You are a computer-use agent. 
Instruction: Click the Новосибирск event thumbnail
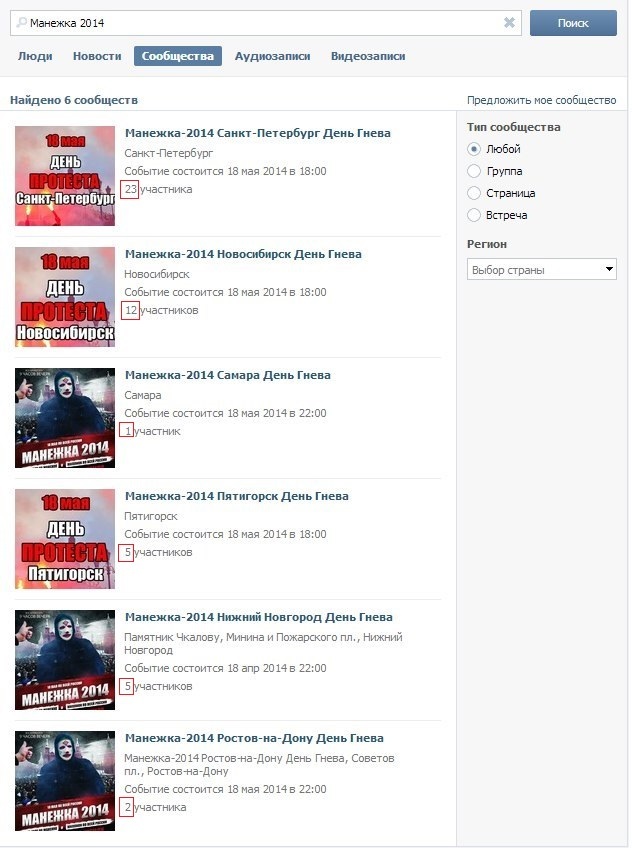(x=65, y=297)
